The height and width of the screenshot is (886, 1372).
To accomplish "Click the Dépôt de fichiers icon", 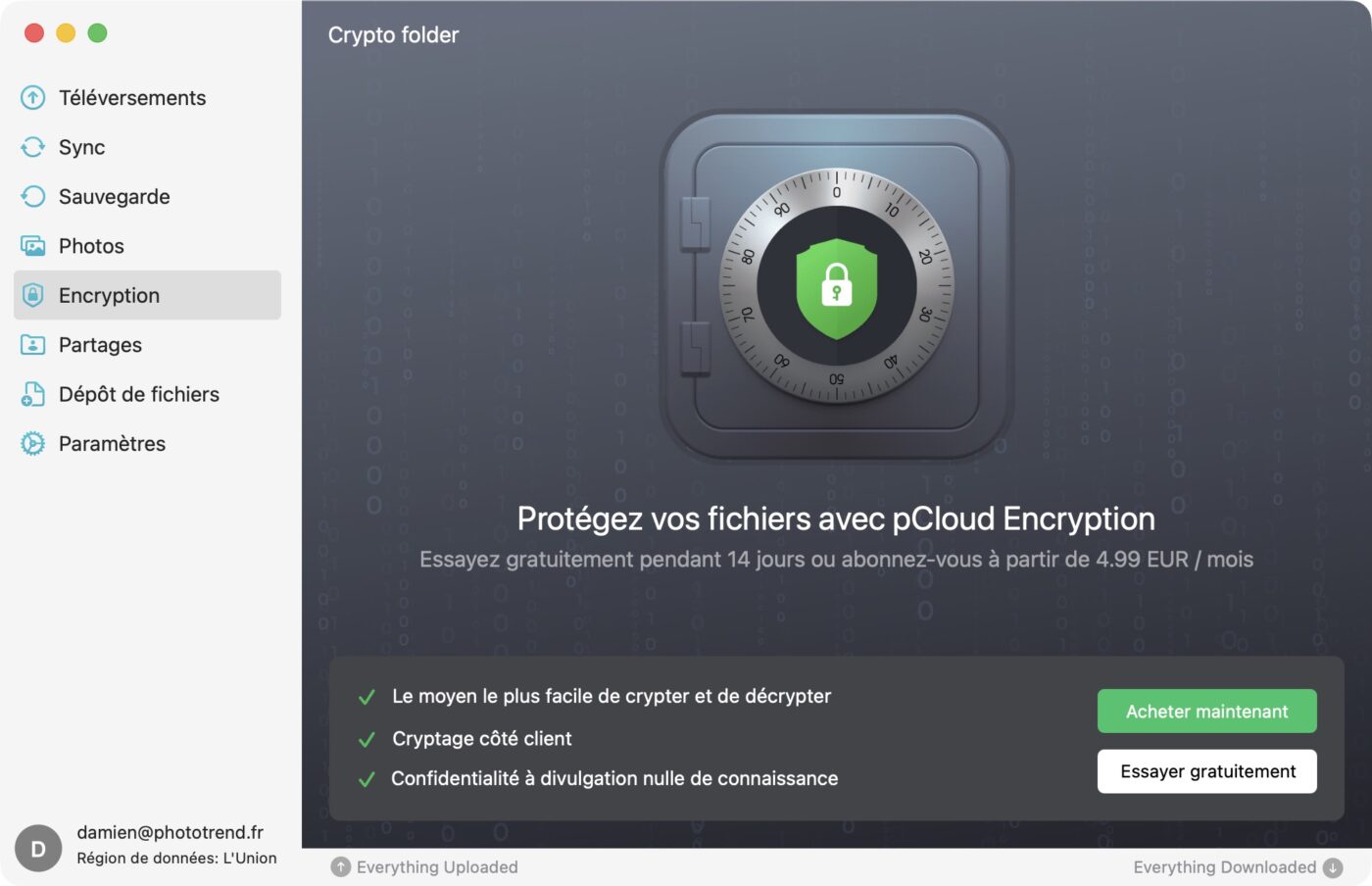I will (33, 394).
